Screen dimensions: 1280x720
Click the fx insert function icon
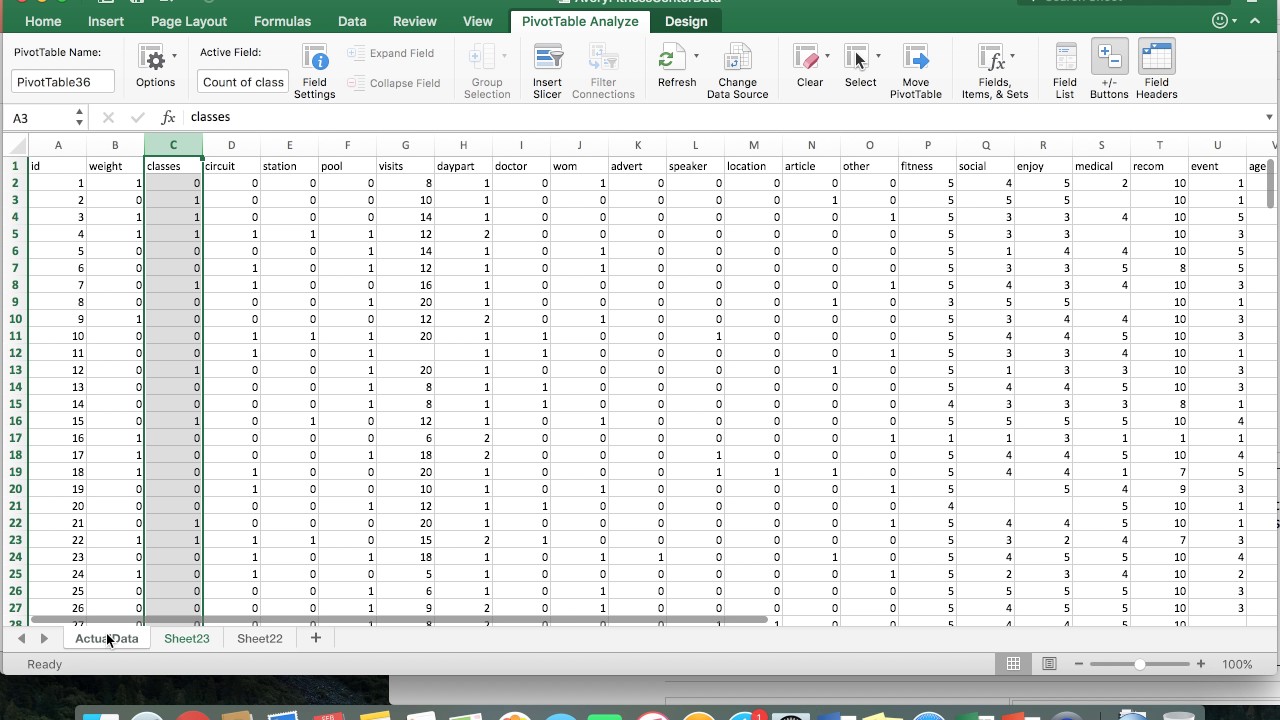tap(169, 117)
